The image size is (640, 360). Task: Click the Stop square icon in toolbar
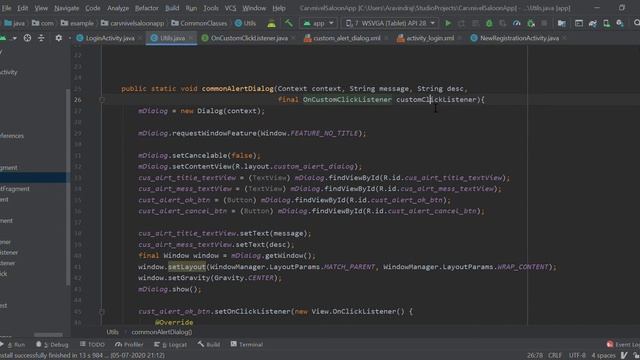[544, 23]
